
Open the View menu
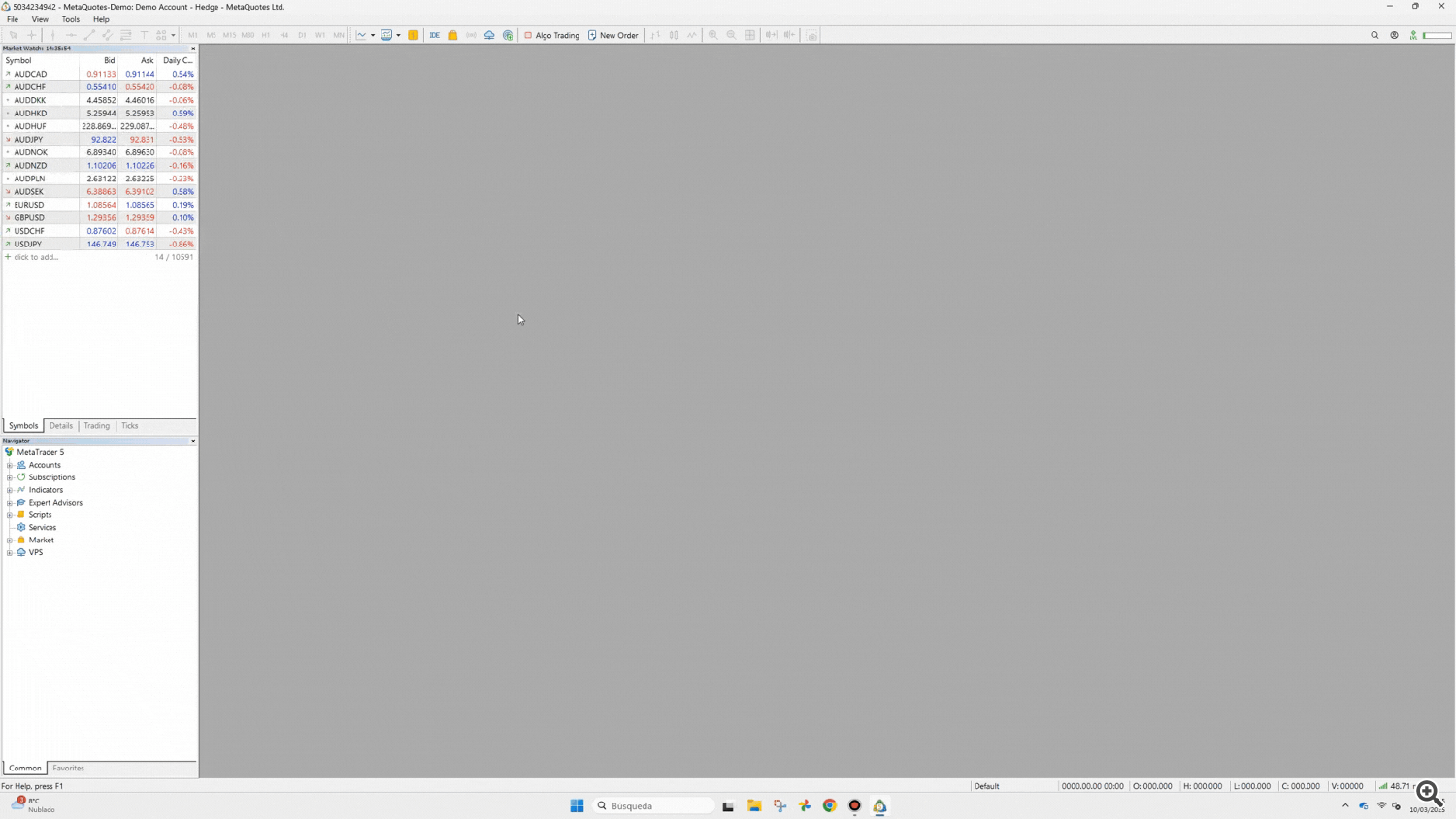coord(40,19)
